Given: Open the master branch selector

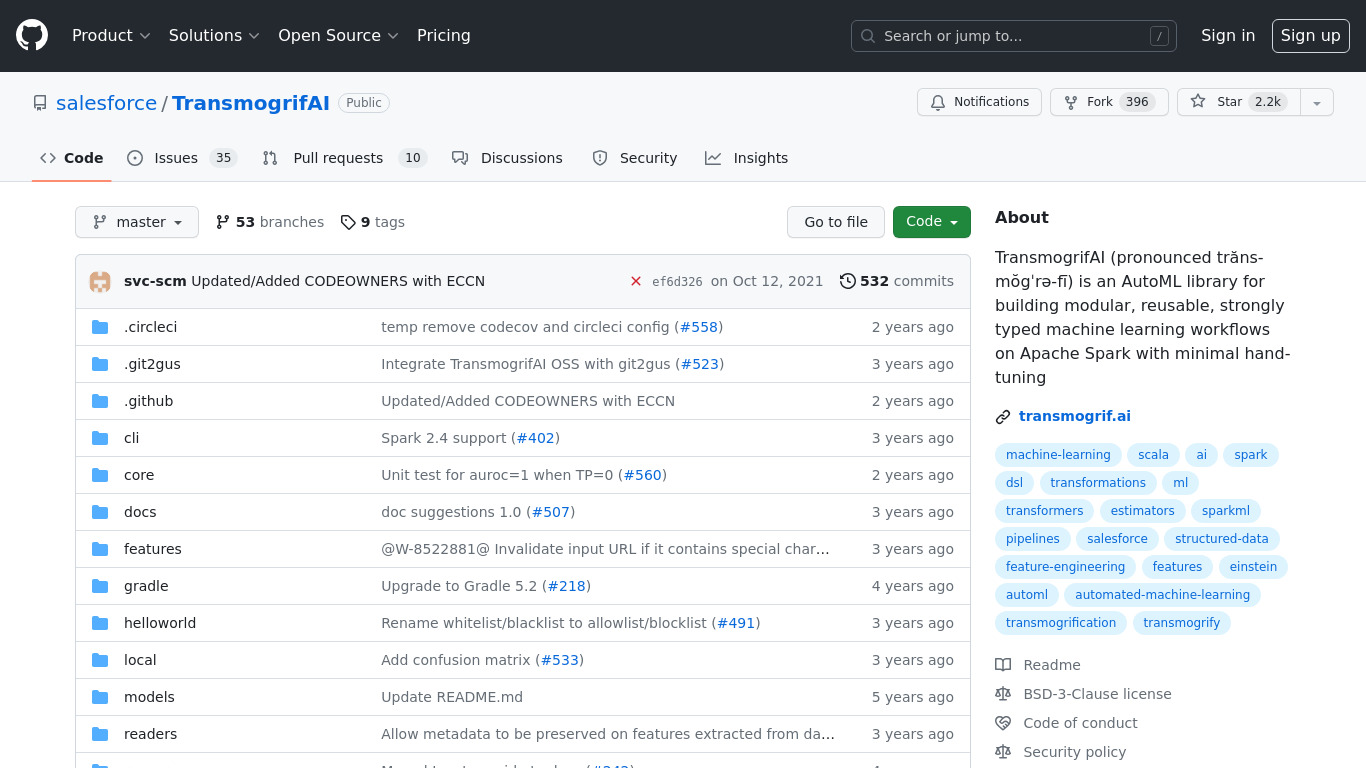Looking at the screenshot, I should (x=137, y=222).
